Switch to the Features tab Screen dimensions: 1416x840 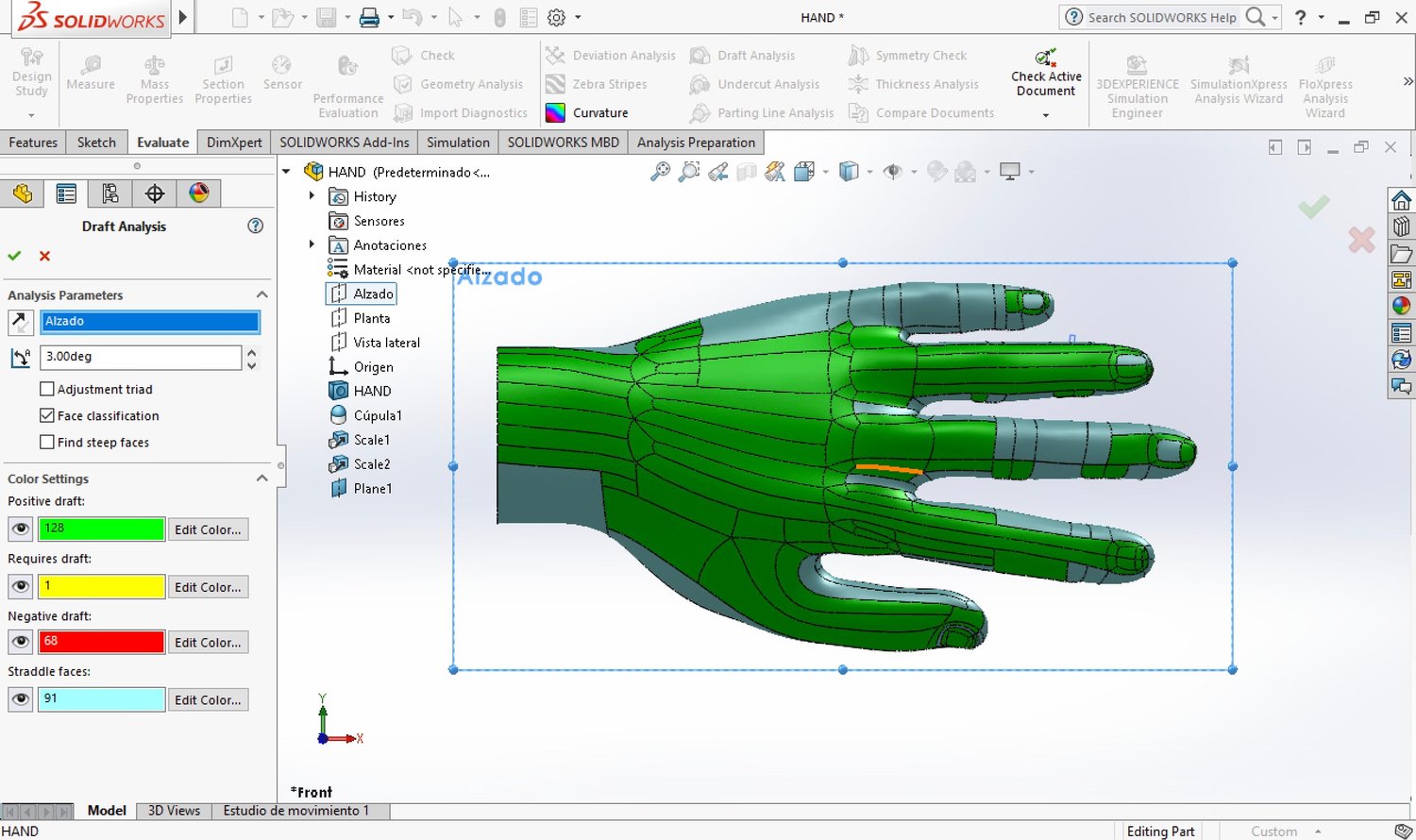point(33,143)
